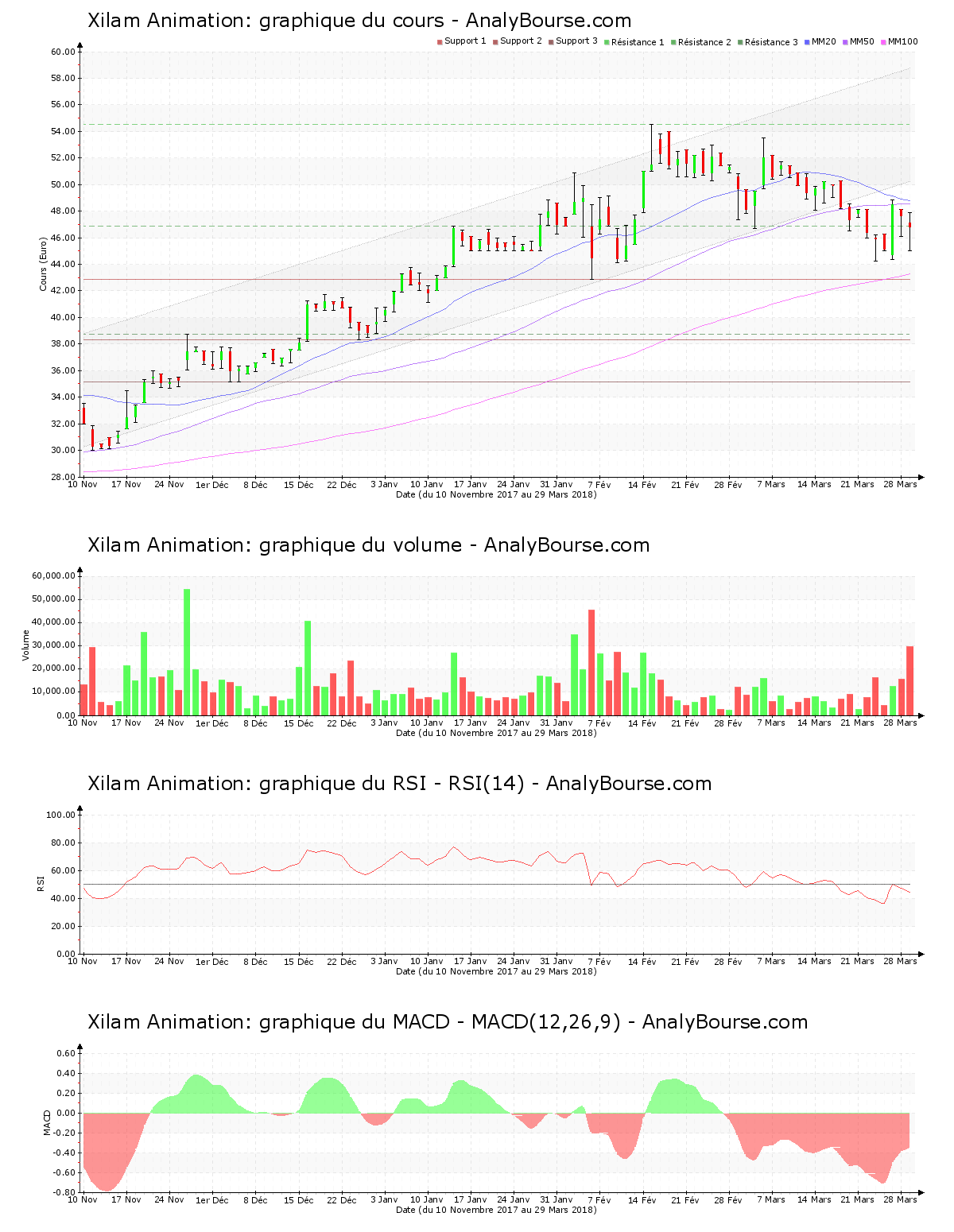Click the 'Volume' y-axis label

(x=26, y=645)
